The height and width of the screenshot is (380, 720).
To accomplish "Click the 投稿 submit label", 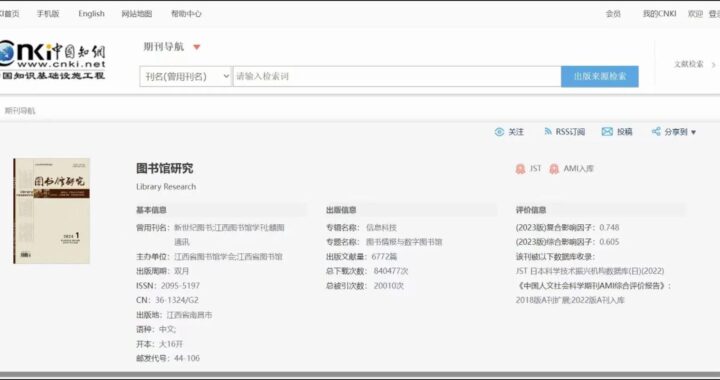I will tap(624, 132).
